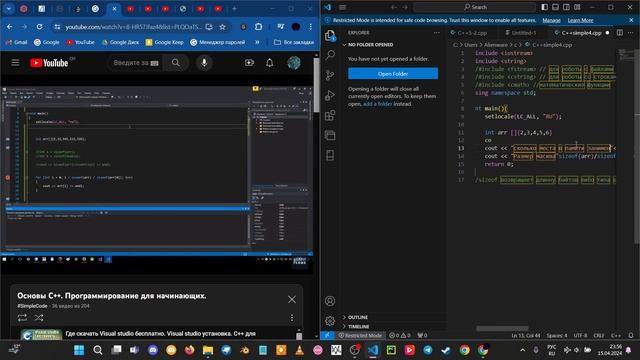Toggle the Secondary Side Bar layout in VS Code

[566, 7]
